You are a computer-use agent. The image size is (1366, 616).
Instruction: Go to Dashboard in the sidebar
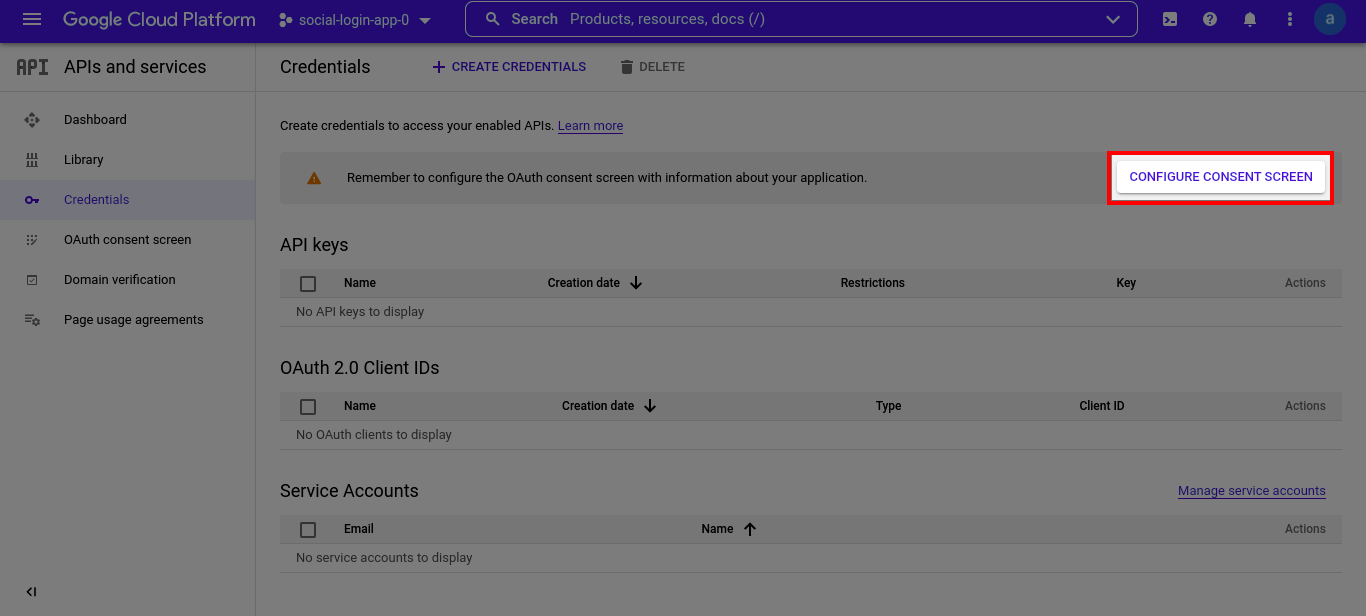[x=128, y=120]
